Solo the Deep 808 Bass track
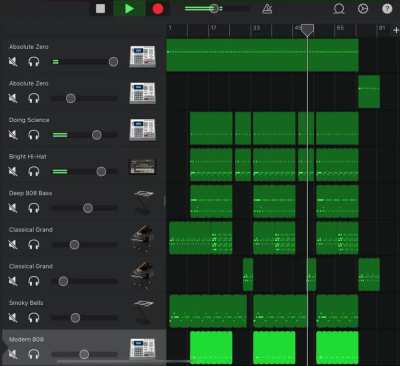Viewport: 400px width, 366px height. pos(34,208)
